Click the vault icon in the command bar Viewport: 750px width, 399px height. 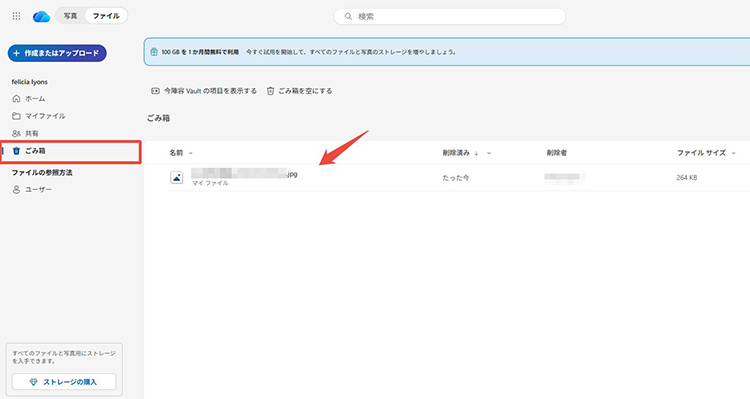(155, 91)
